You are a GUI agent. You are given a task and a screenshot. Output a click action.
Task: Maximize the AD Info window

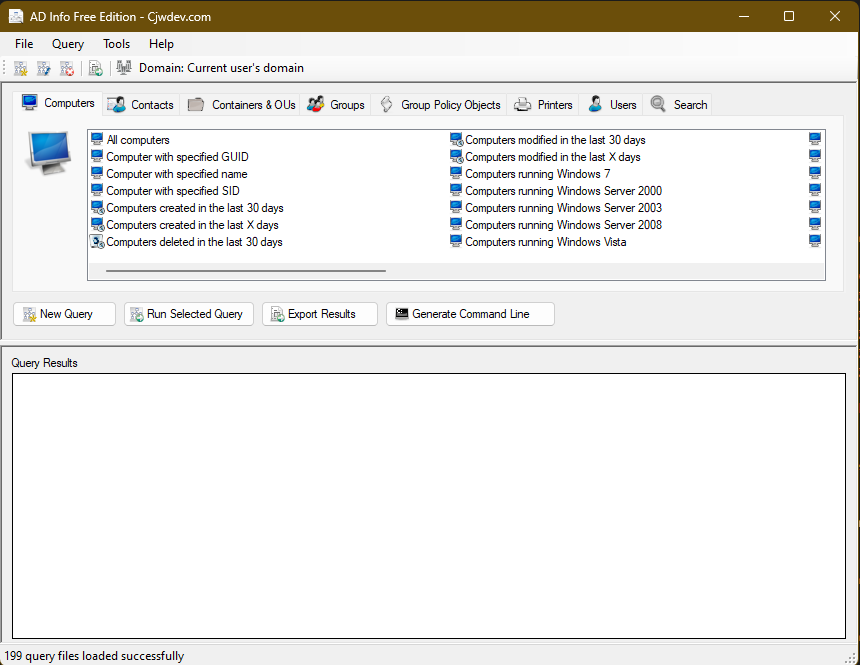(x=789, y=16)
